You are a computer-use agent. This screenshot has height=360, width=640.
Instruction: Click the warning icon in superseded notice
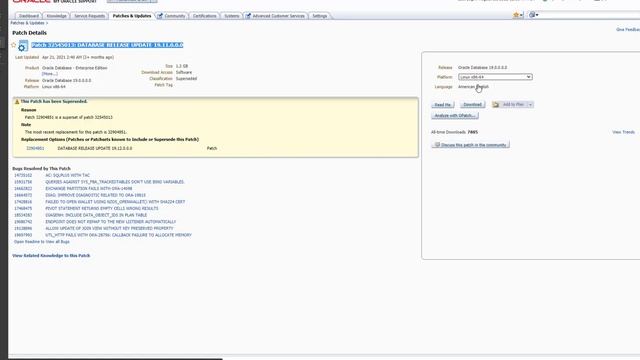coord(17,101)
